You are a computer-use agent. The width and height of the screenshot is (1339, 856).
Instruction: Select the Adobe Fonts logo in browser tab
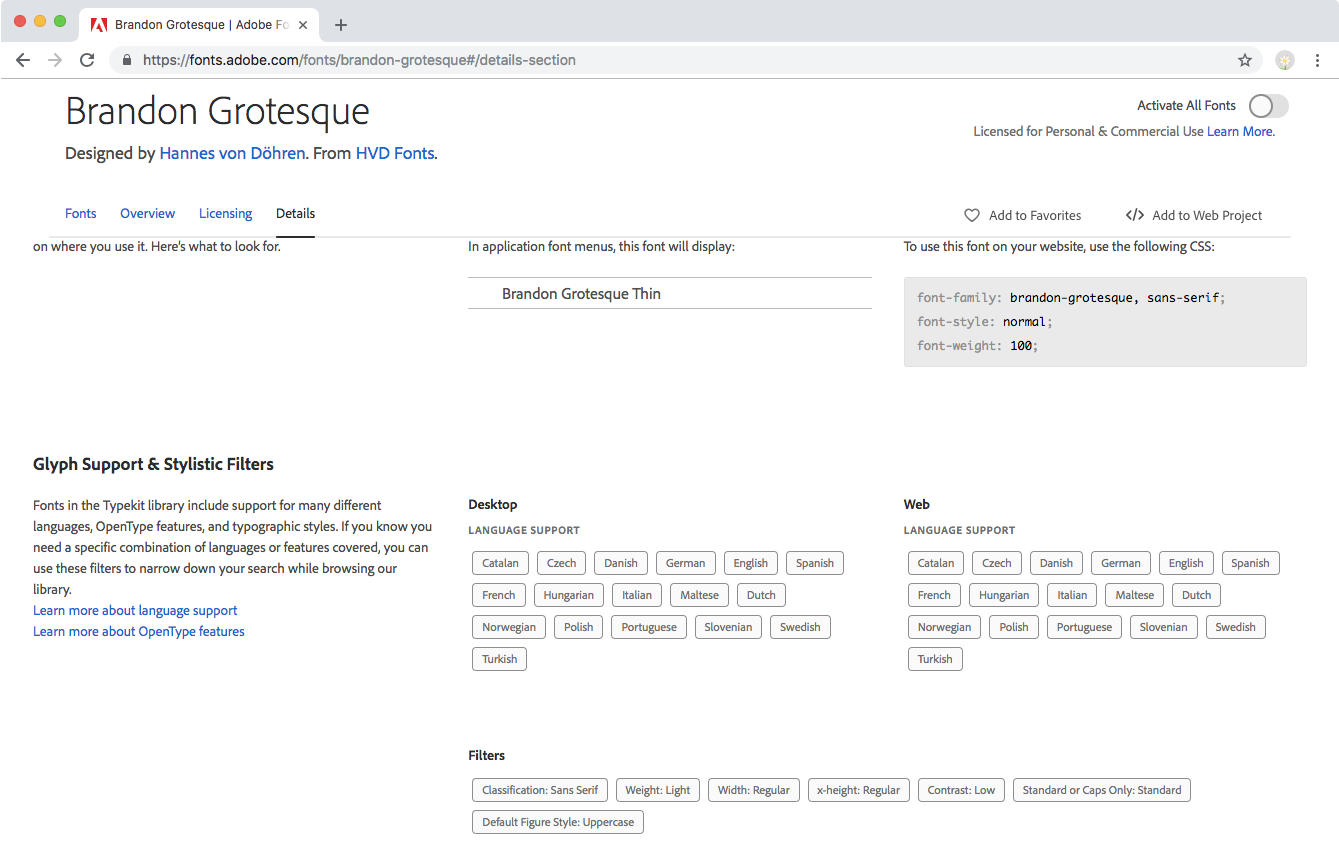click(97, 24)
